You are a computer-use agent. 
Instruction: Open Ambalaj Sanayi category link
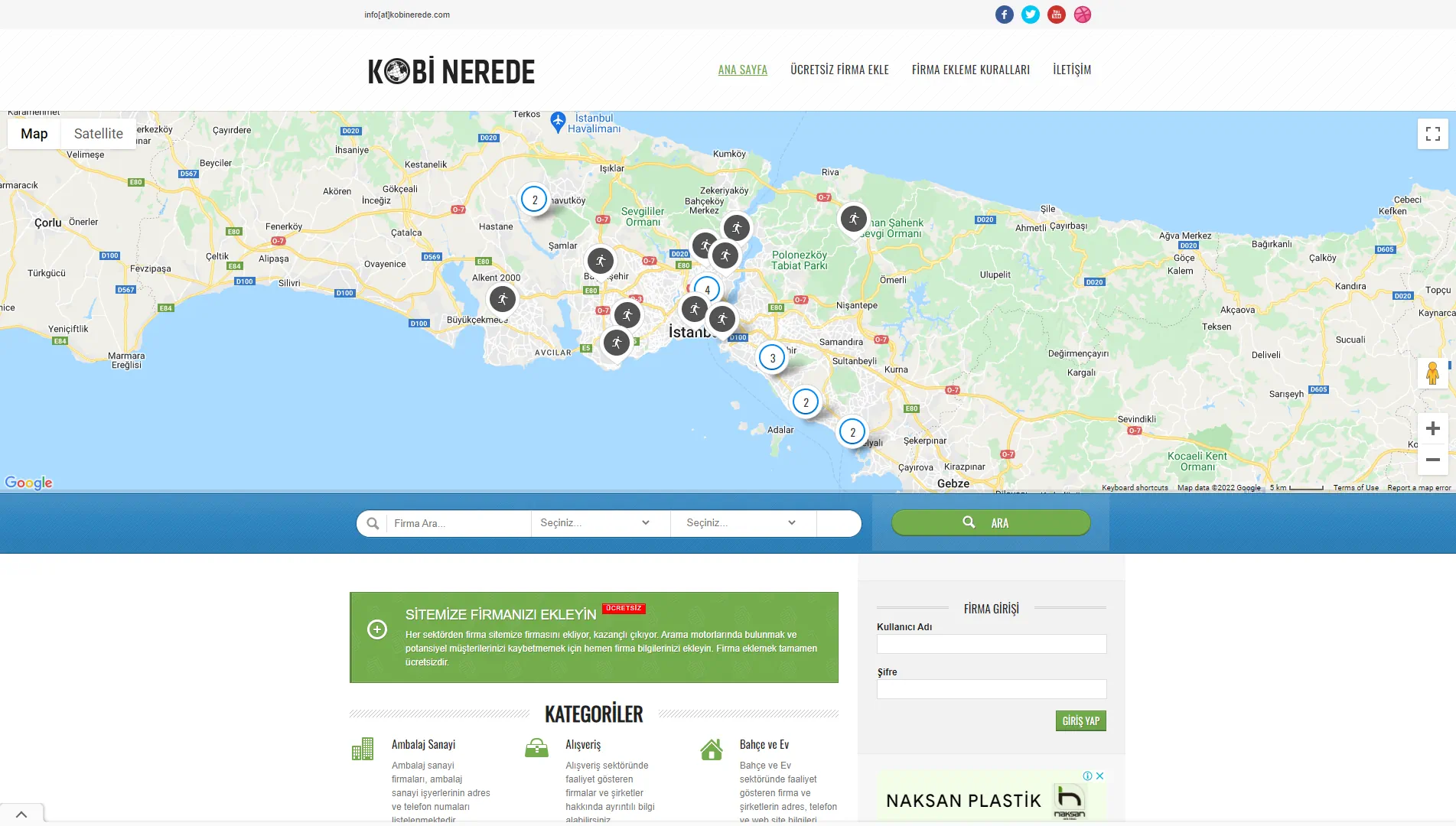pos(423,745)
